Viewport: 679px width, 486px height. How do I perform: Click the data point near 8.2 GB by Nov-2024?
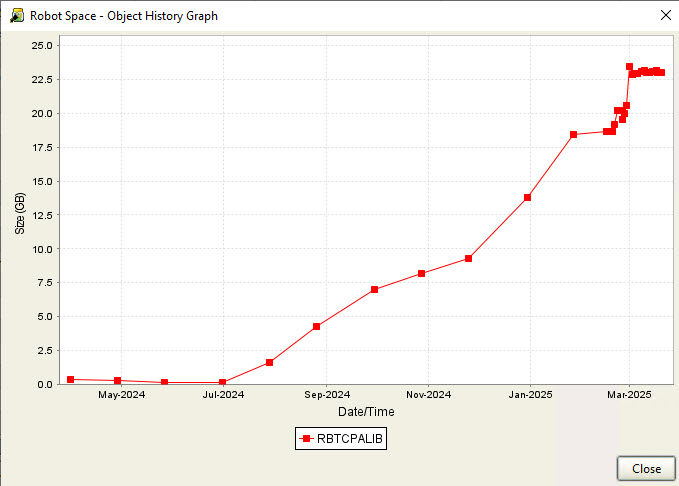[421, 274]
